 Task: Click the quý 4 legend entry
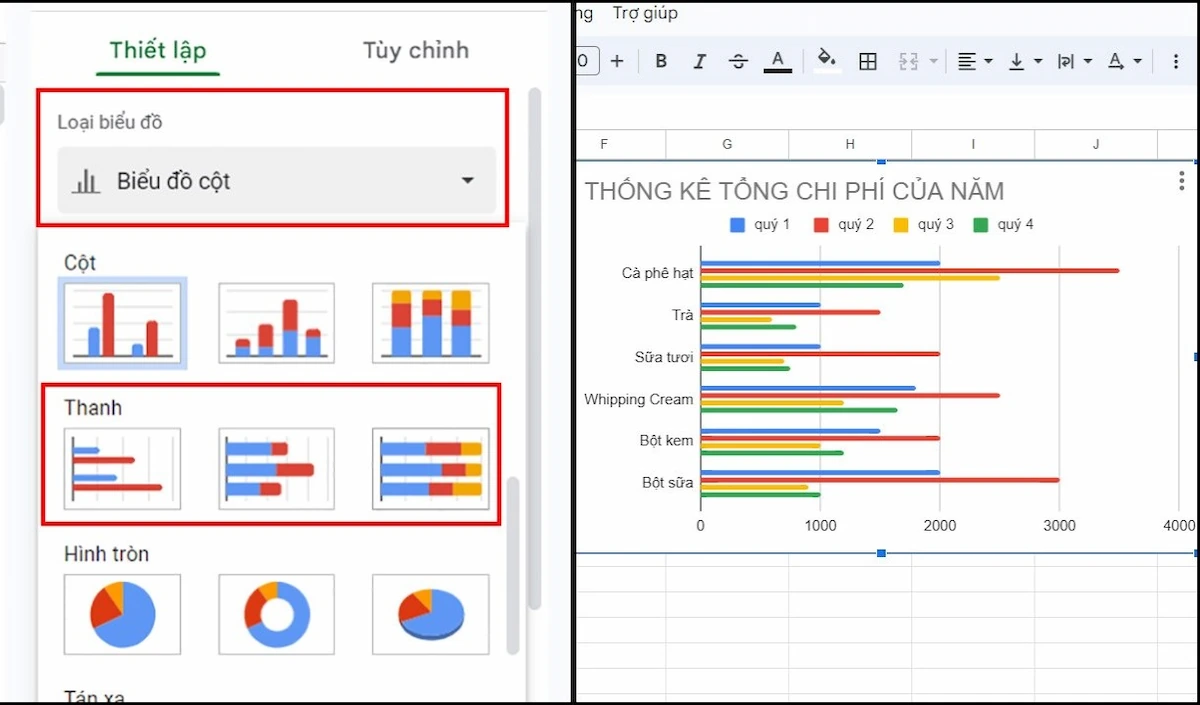pos(1004,225)
